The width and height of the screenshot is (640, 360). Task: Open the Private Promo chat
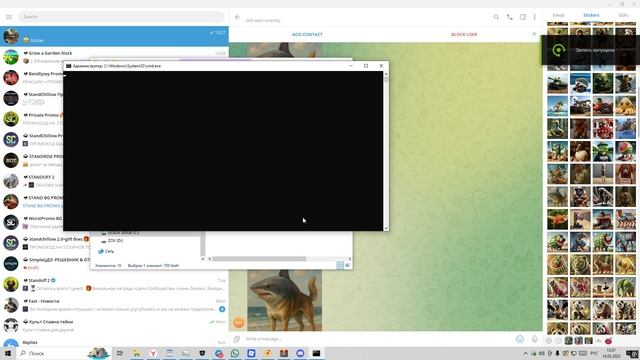(x=32, y=119)
